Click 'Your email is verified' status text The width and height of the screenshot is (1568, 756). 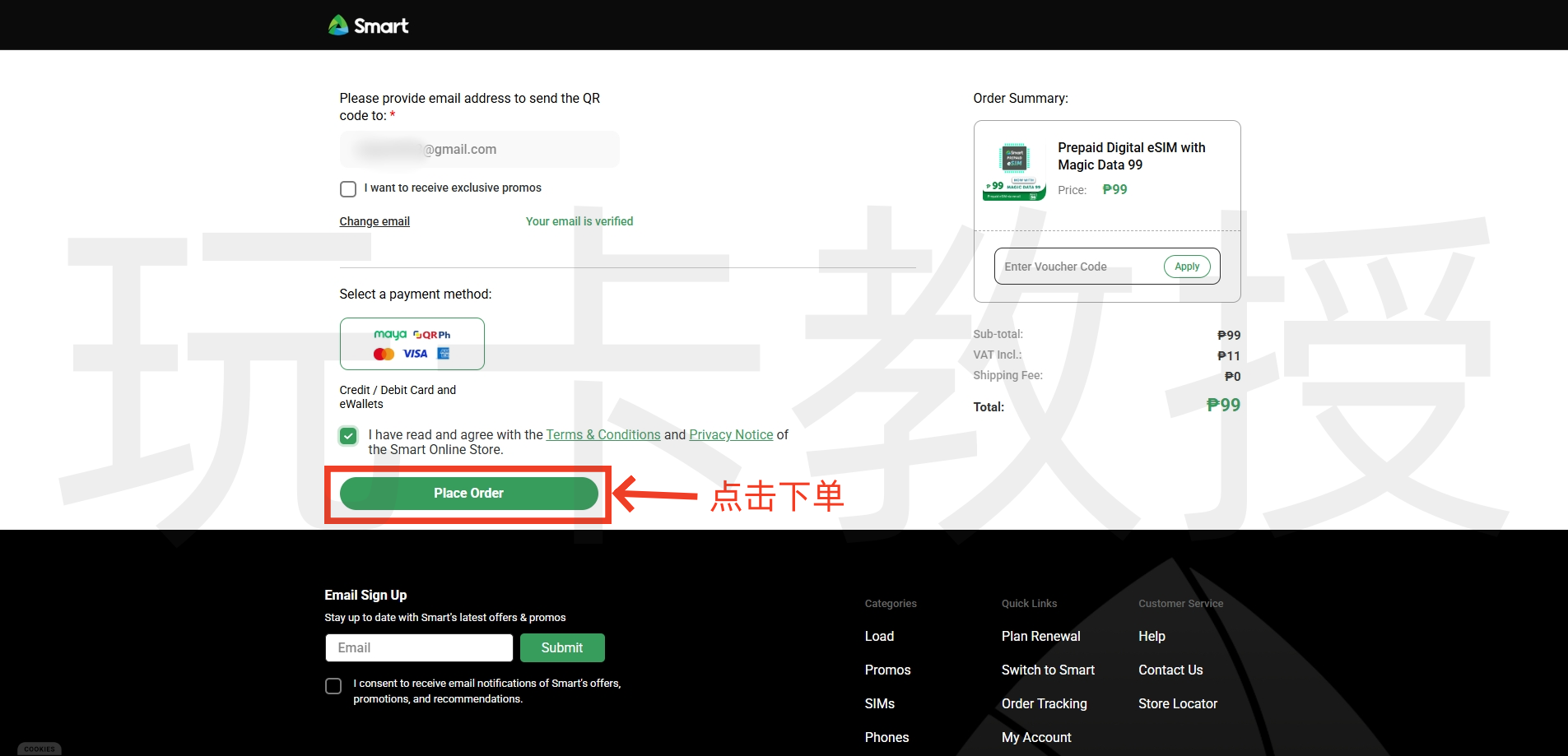click(579, 221)
